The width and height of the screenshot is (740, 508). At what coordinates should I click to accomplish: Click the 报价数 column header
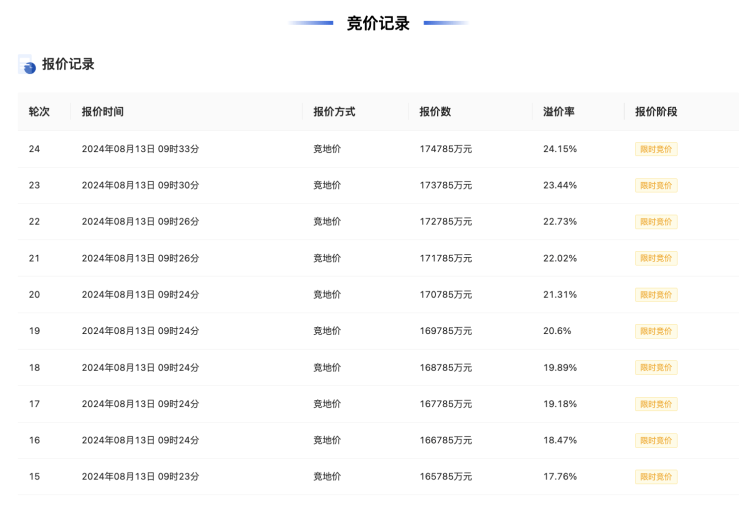(x=435, y=112)
